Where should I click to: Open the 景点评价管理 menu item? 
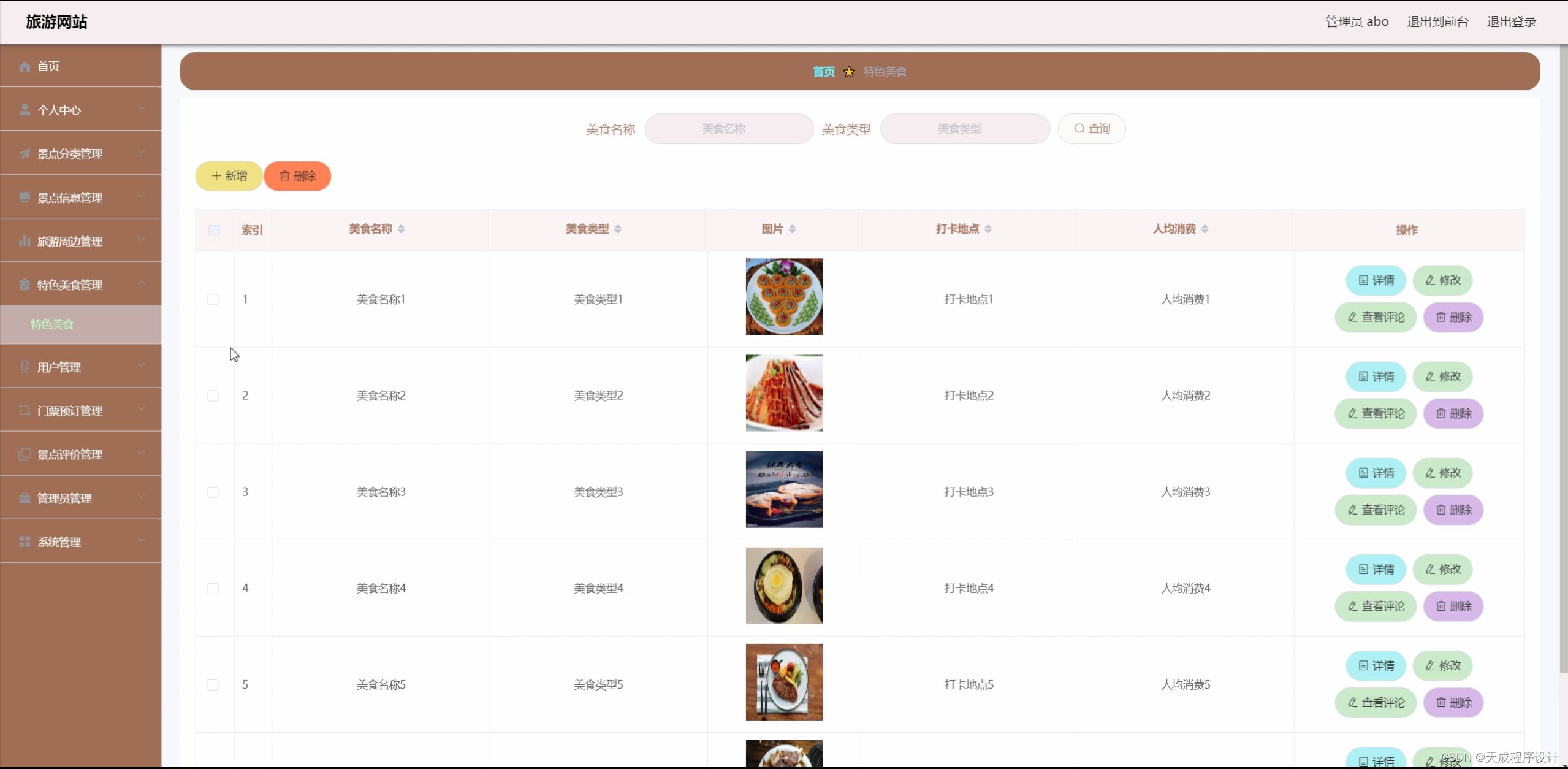click(x=70, y=454)
